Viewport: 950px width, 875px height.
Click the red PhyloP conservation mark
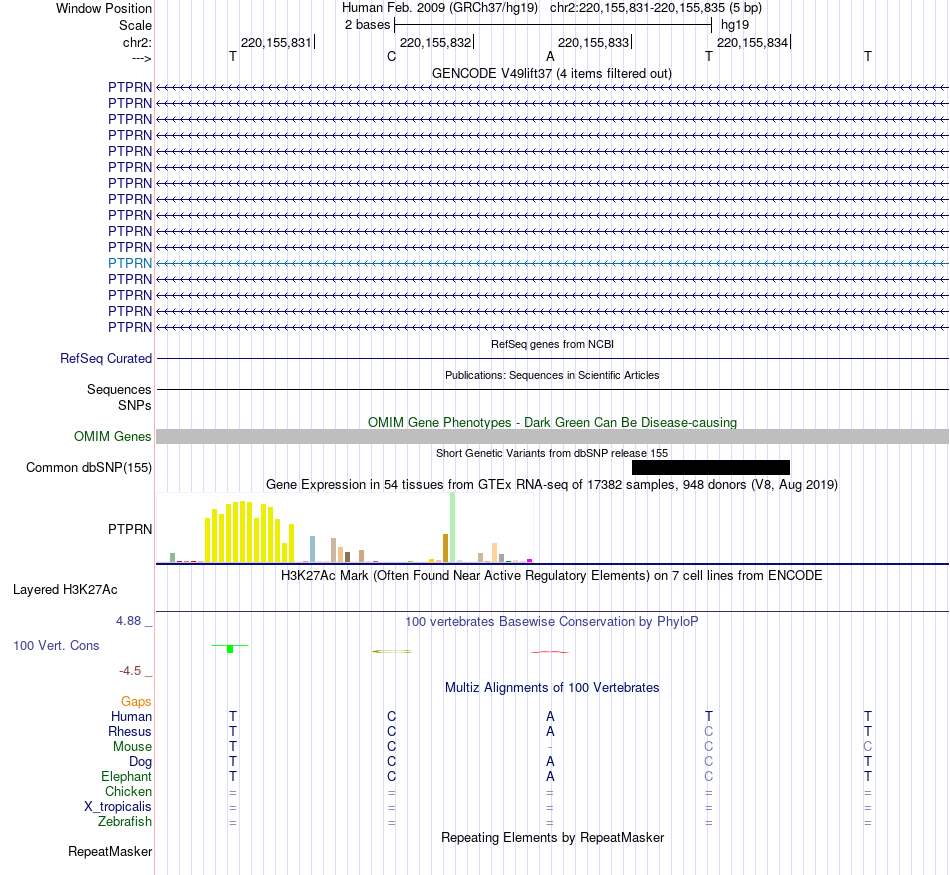tap(550, 652)
